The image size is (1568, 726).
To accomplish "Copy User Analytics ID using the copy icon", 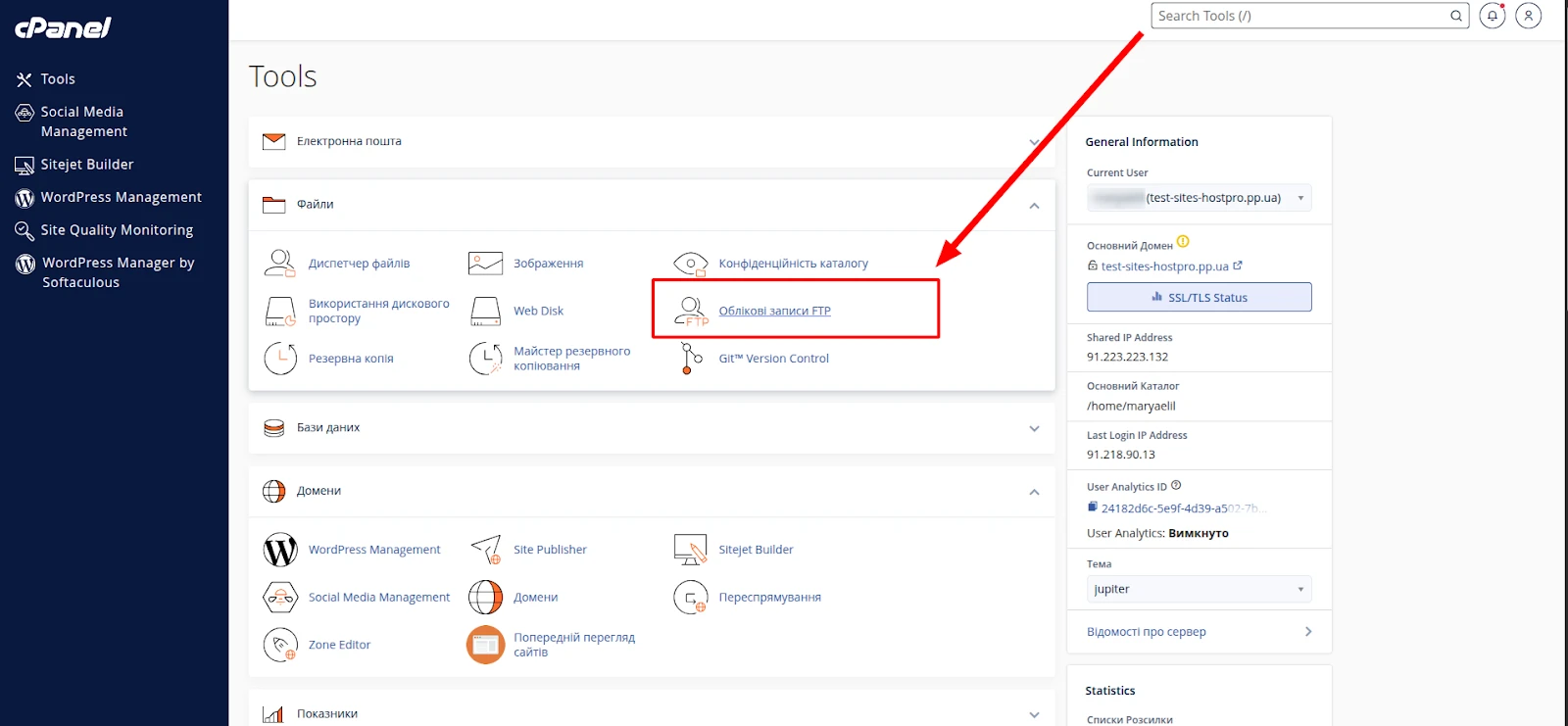I will pyautogui.click(x=1093, y=508).
